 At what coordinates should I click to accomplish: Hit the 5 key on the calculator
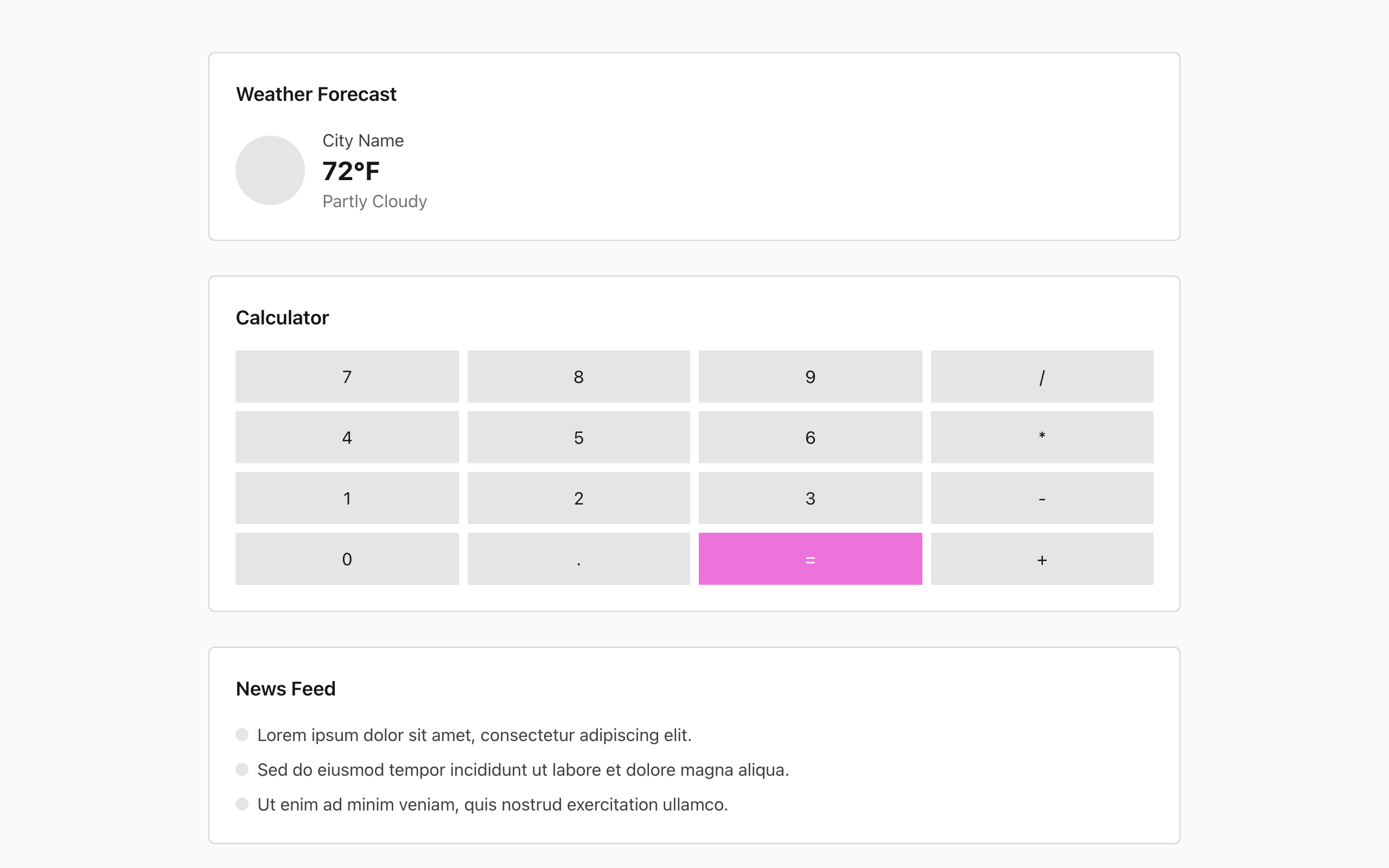pos(578,437)
